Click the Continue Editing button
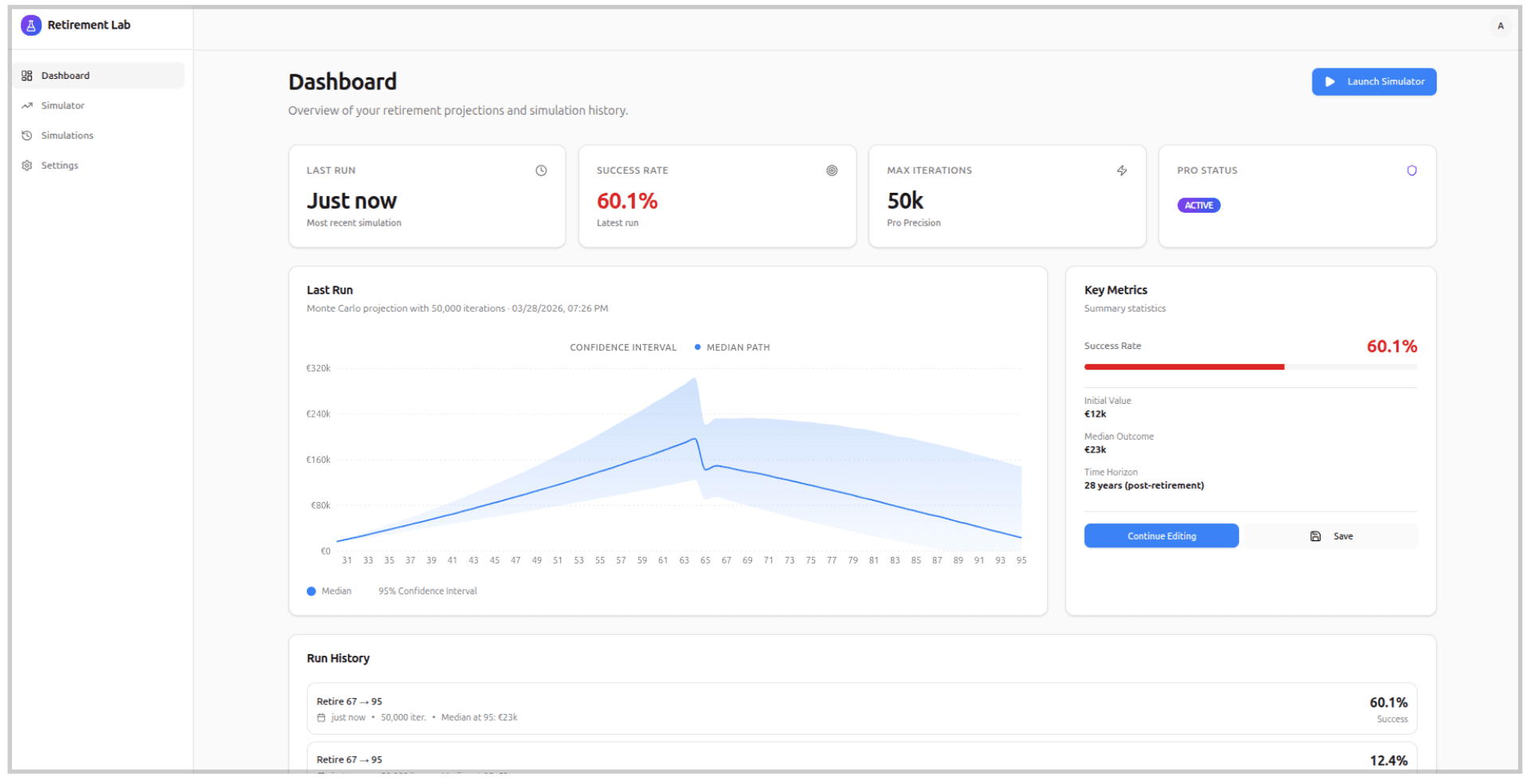The image size is (1530, 784). [1160, 535]
